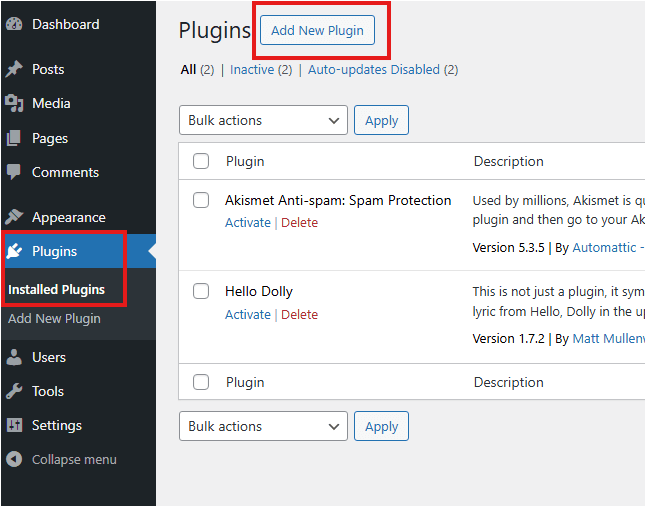
Task: Click the top Apply button
Action: [381, 120]
